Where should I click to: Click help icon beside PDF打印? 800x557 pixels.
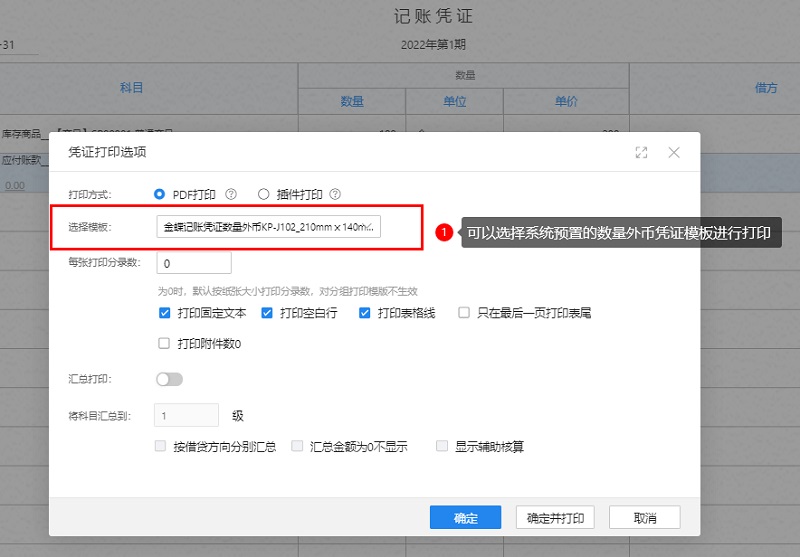231,194
